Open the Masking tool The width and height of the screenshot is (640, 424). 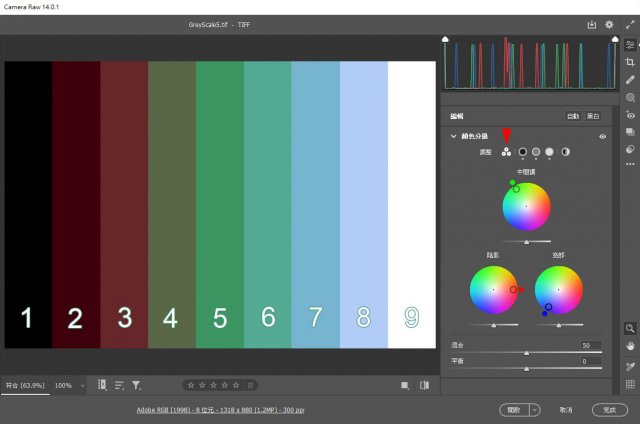click(630, 97)
